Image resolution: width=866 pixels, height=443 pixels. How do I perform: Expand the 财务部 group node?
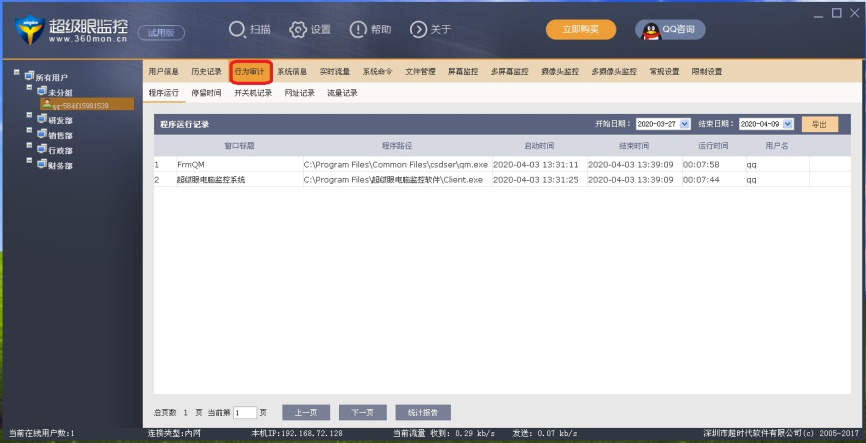[x=29, y=160]
